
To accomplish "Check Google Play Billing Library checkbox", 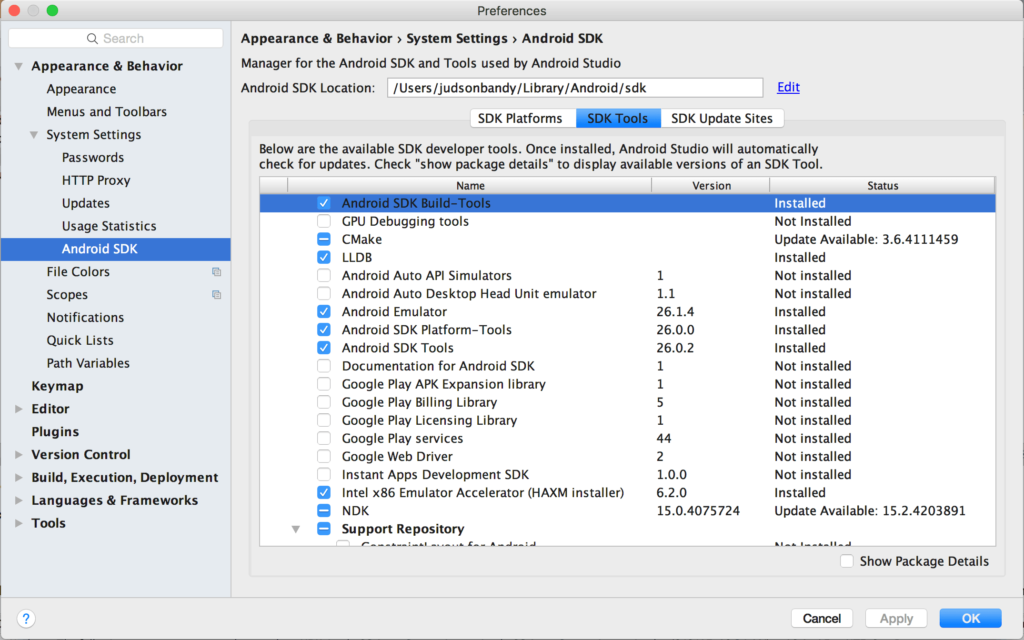I will pyautogui.click(x=324, y=402).
